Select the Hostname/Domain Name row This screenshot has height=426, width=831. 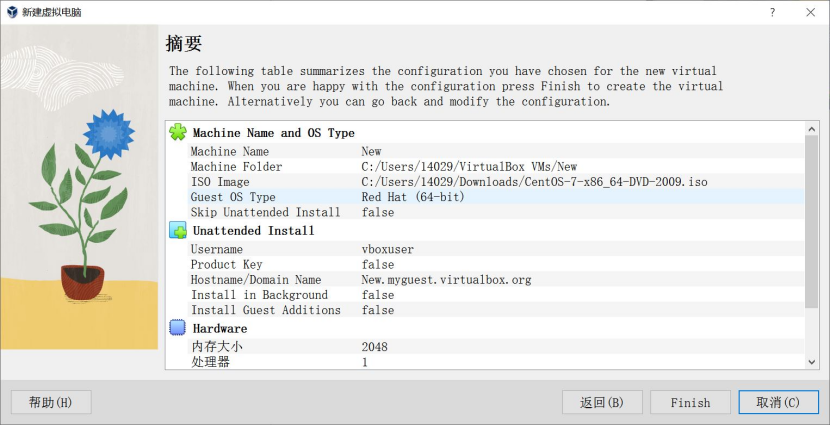coord(496,279)
